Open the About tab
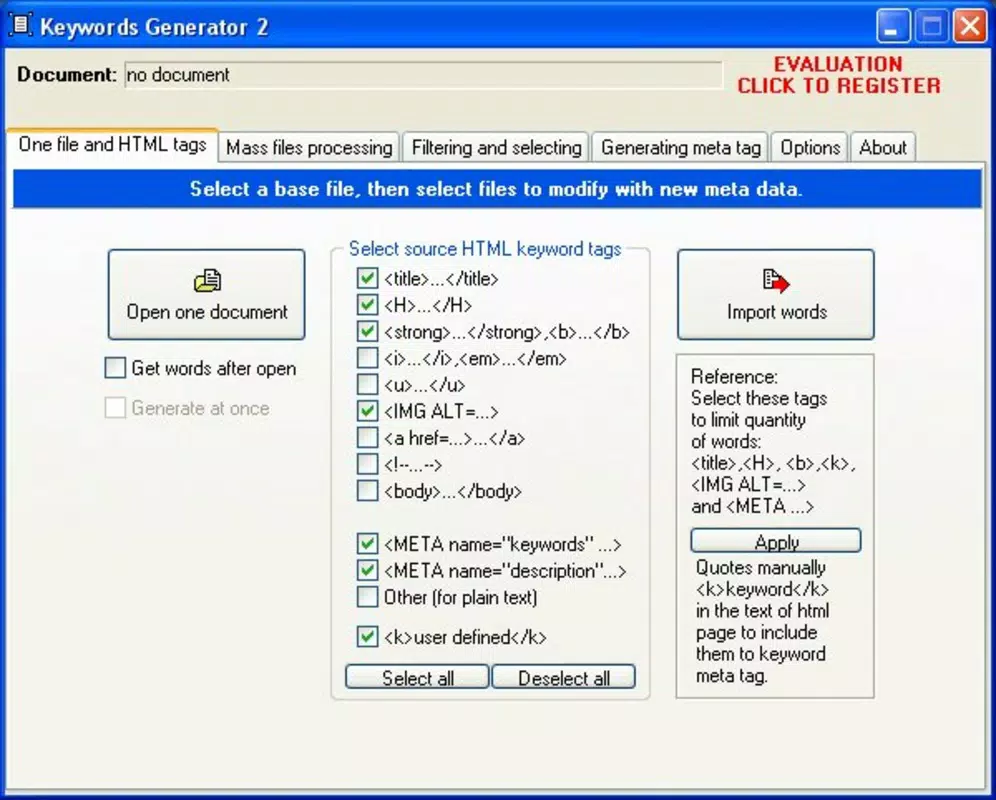996x800 pixels. (882, 147)
